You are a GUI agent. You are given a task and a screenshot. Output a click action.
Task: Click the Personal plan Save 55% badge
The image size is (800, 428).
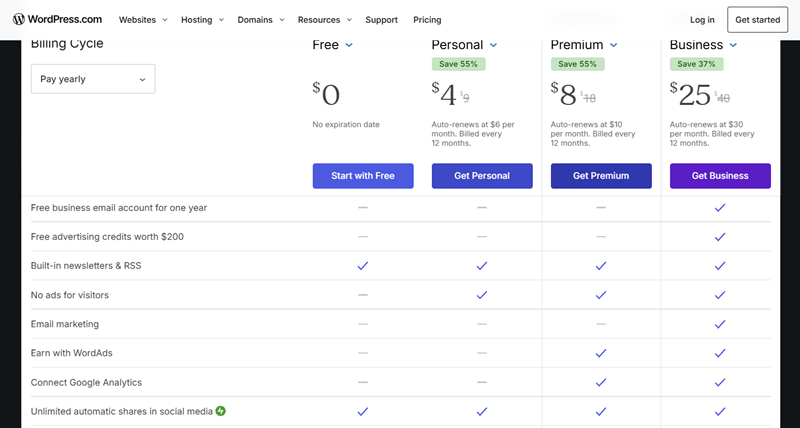(x=458, y=64)
